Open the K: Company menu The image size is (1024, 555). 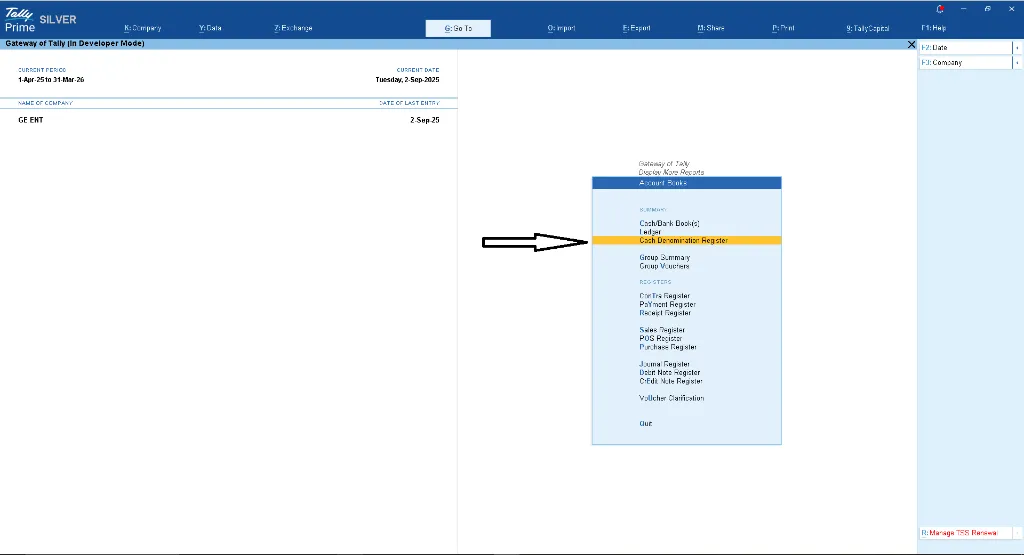(142, 28)
